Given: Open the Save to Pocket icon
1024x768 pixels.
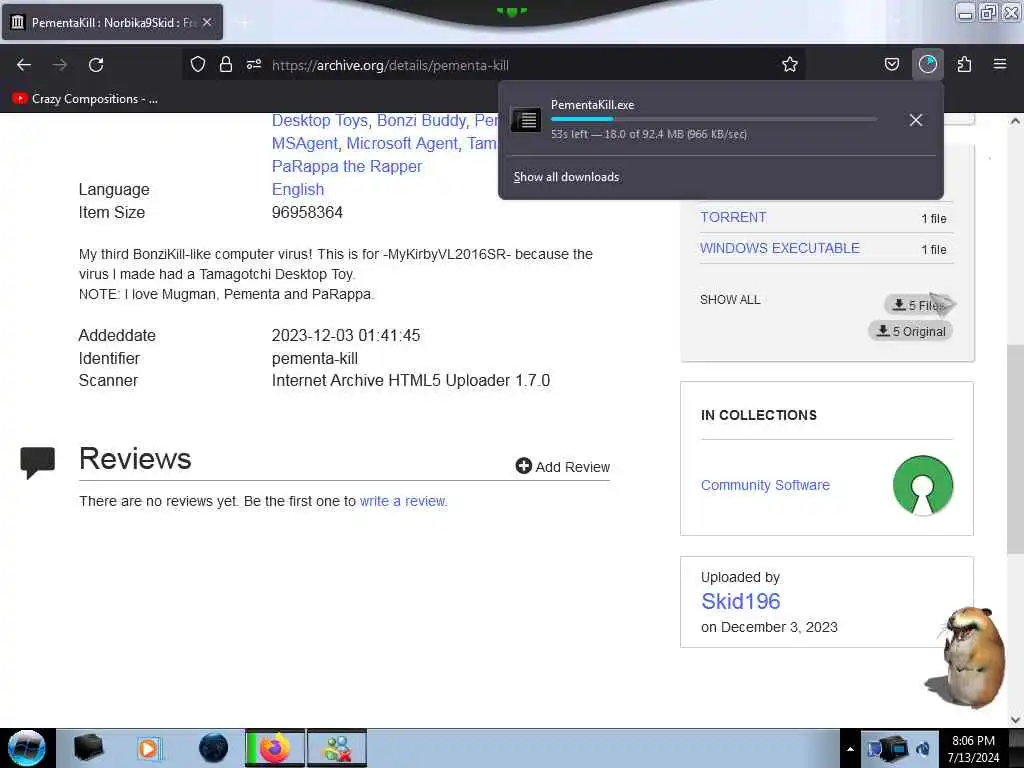Looking at the screenshot, I should point(891,64).
